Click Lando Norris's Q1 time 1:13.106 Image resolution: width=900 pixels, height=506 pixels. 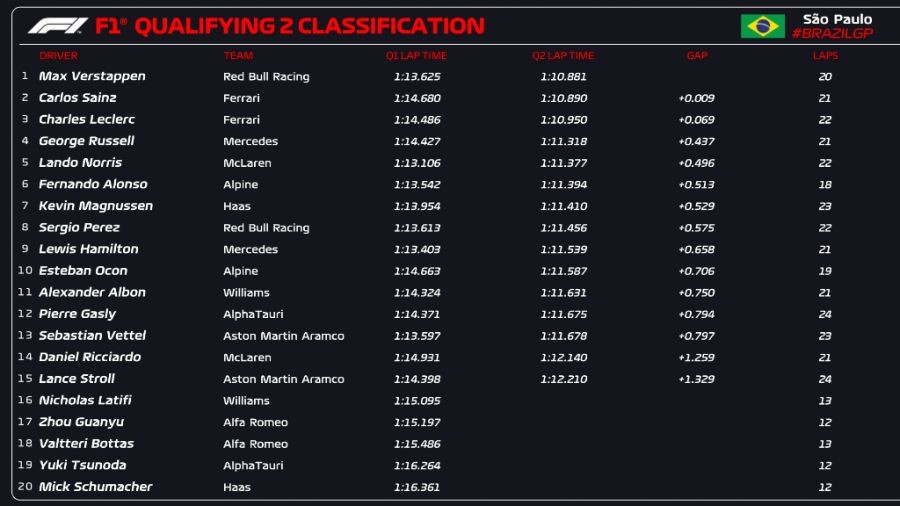(x=417, y=163)
